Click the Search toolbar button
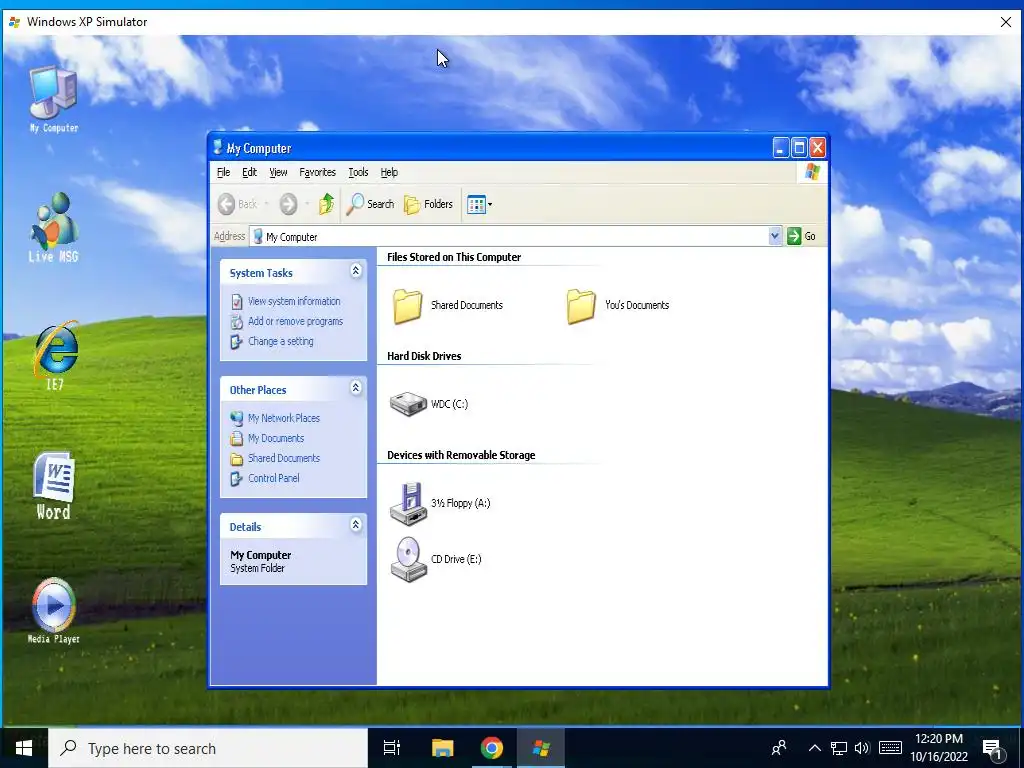The width and height of the screenshot is (1024, 768). point(370,204)
